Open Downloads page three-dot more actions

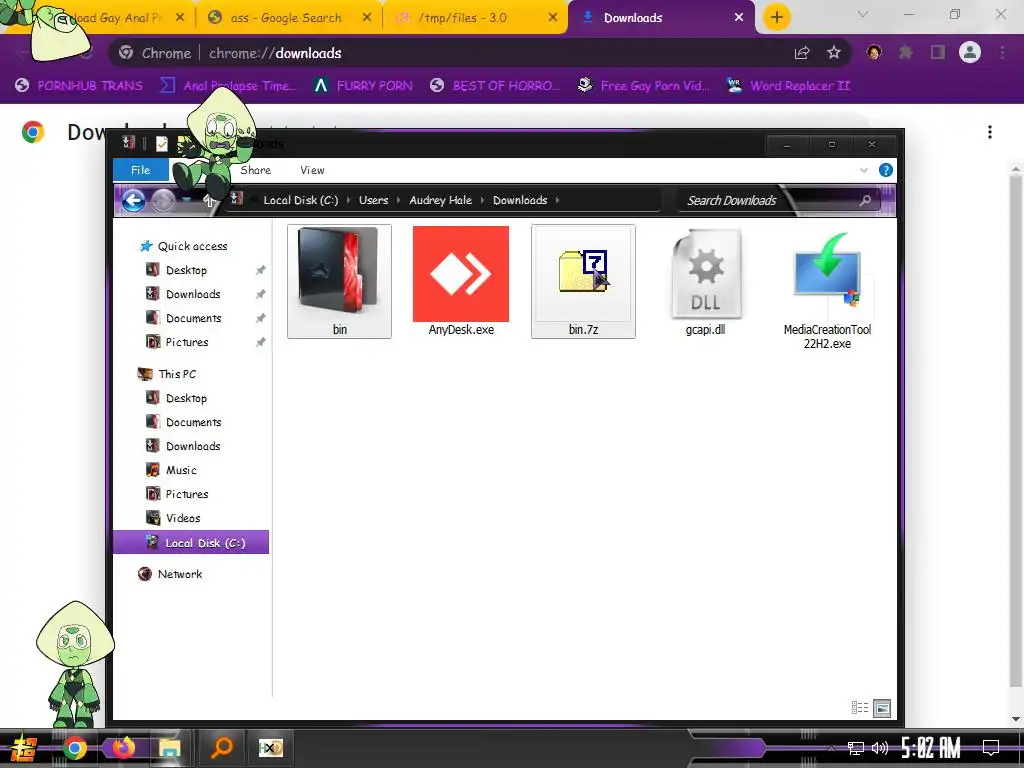(990, 133)
